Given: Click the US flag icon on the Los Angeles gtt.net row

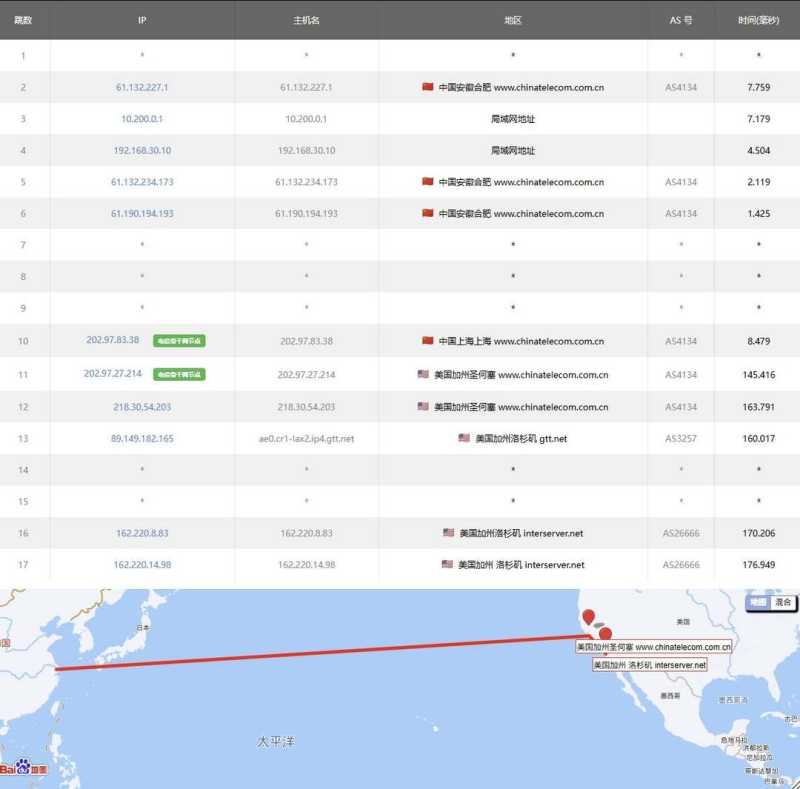Looking at the screenshot, I should pos(462,438).
